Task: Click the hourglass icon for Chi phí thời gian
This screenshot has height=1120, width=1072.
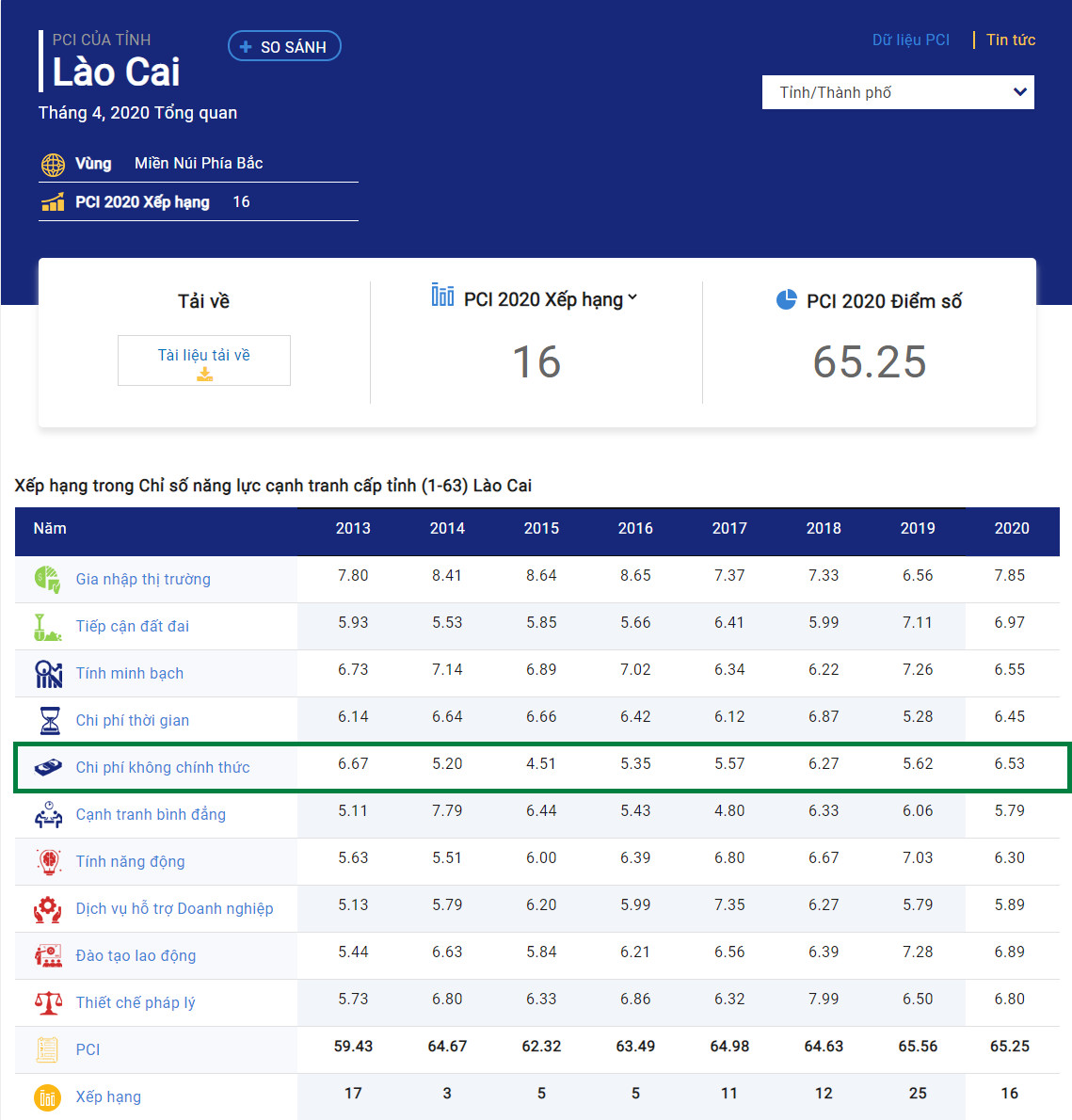Action: point(49,721)
